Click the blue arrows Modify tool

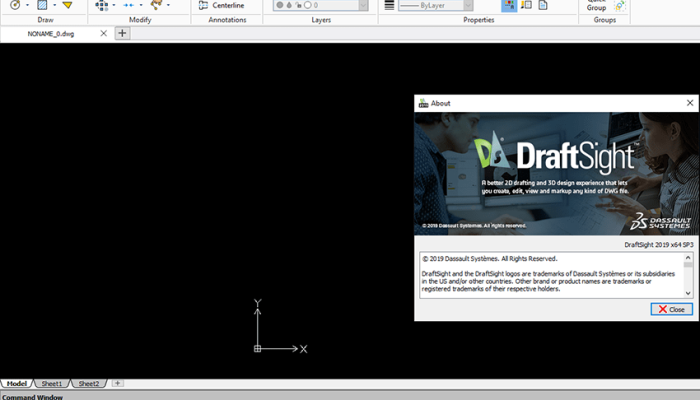coord(129,5)
